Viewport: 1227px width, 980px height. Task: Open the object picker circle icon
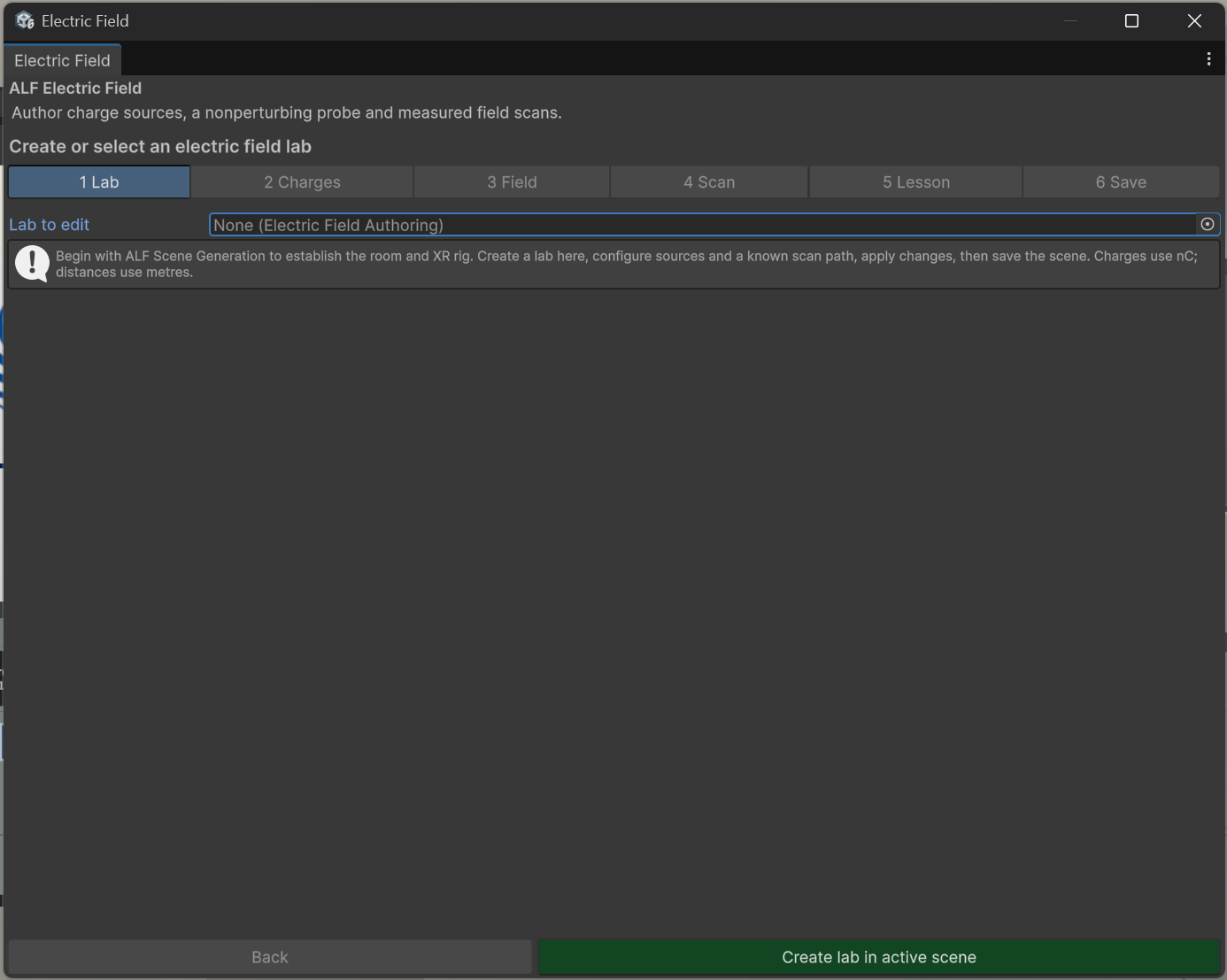1208,225
